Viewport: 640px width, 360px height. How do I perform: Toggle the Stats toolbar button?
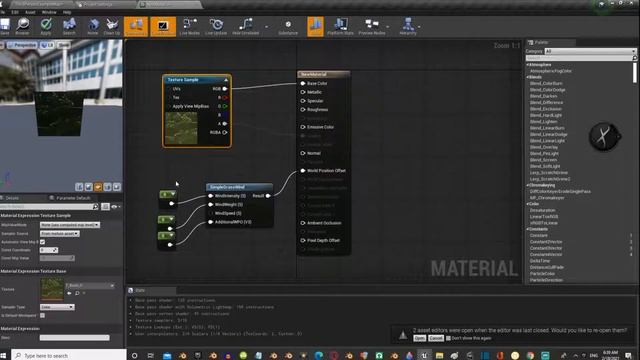316,27
